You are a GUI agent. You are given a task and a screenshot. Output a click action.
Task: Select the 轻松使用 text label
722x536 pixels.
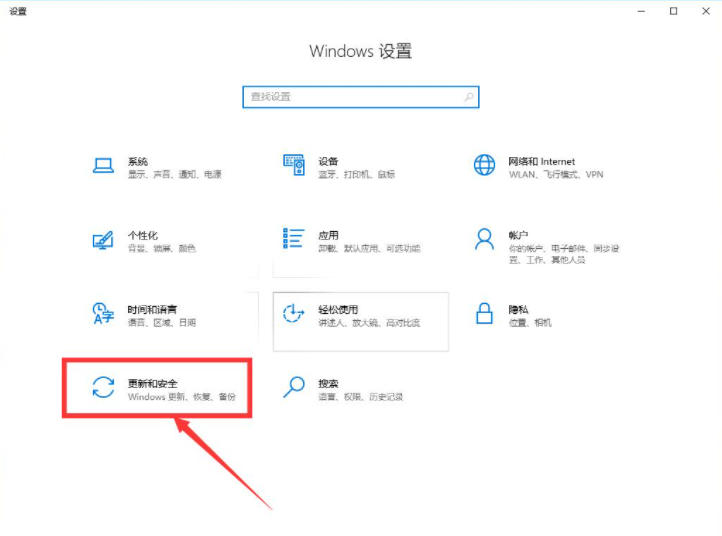[338, 310]
